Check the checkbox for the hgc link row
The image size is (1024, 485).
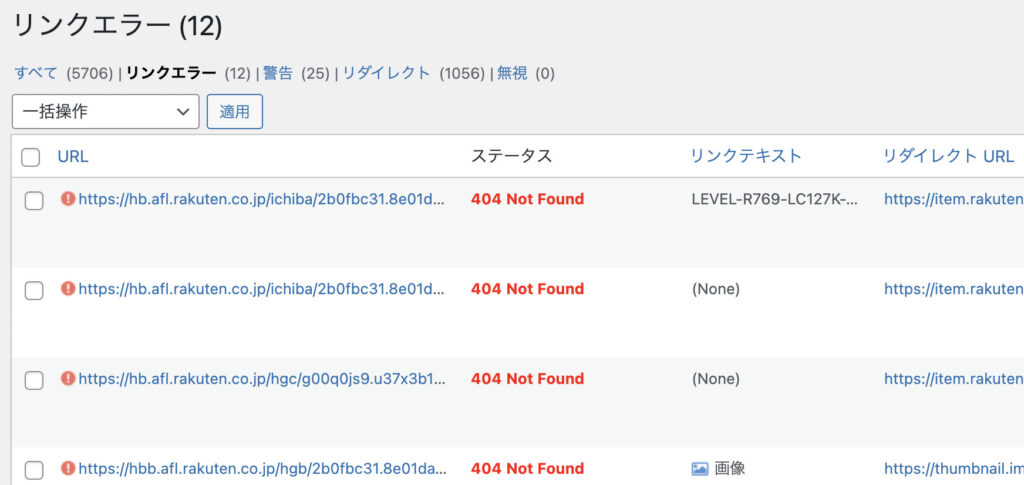[34, 381]
